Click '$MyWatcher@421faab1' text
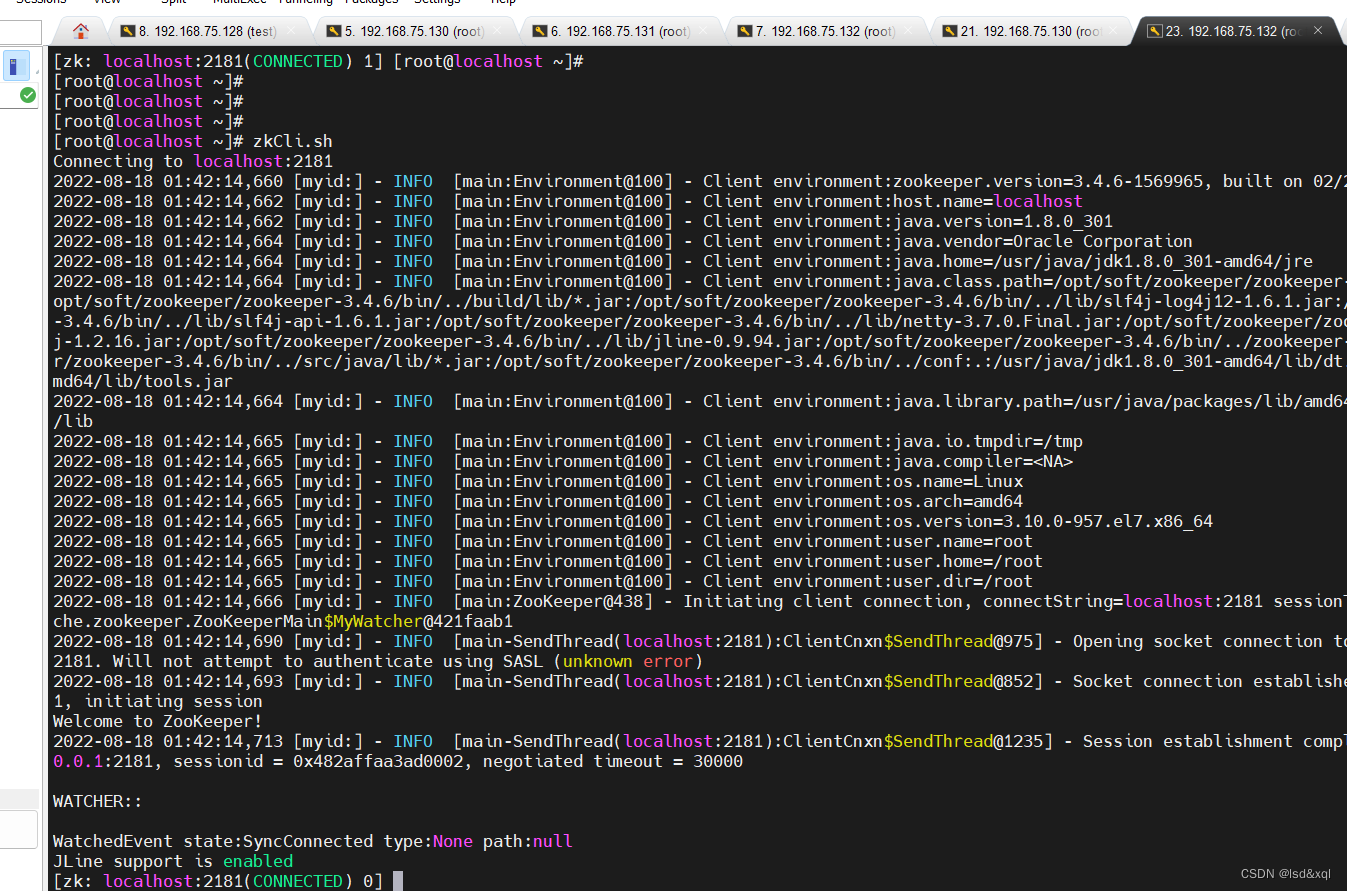 point(418,621)
